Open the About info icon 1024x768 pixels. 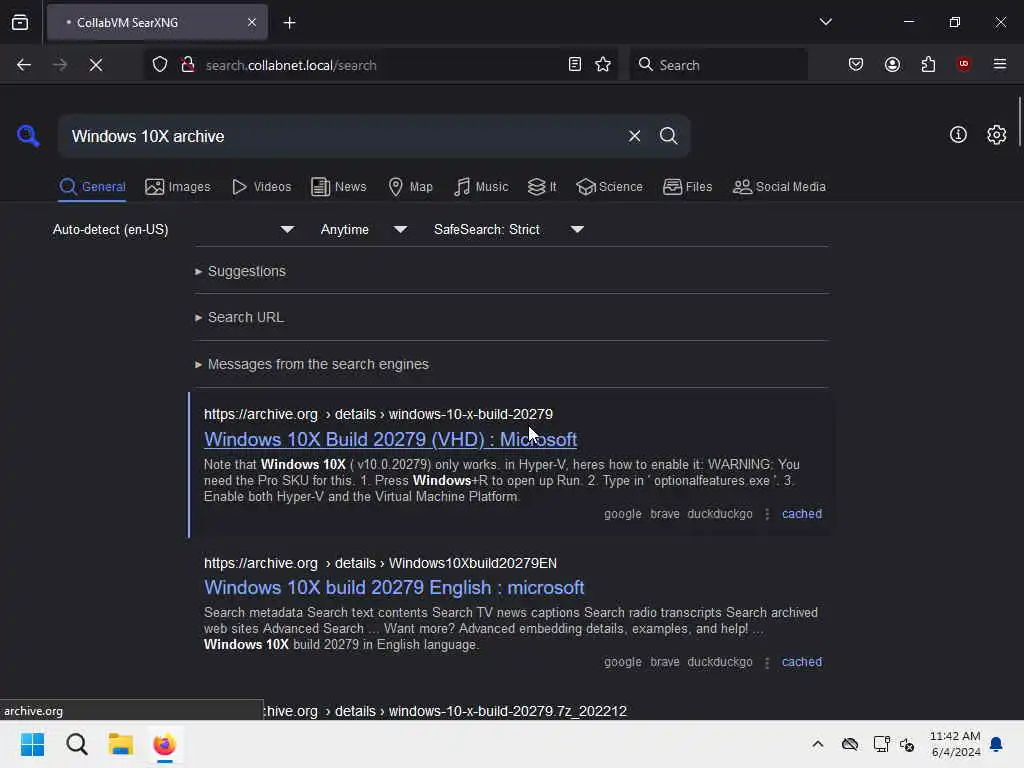coord(958,135)
